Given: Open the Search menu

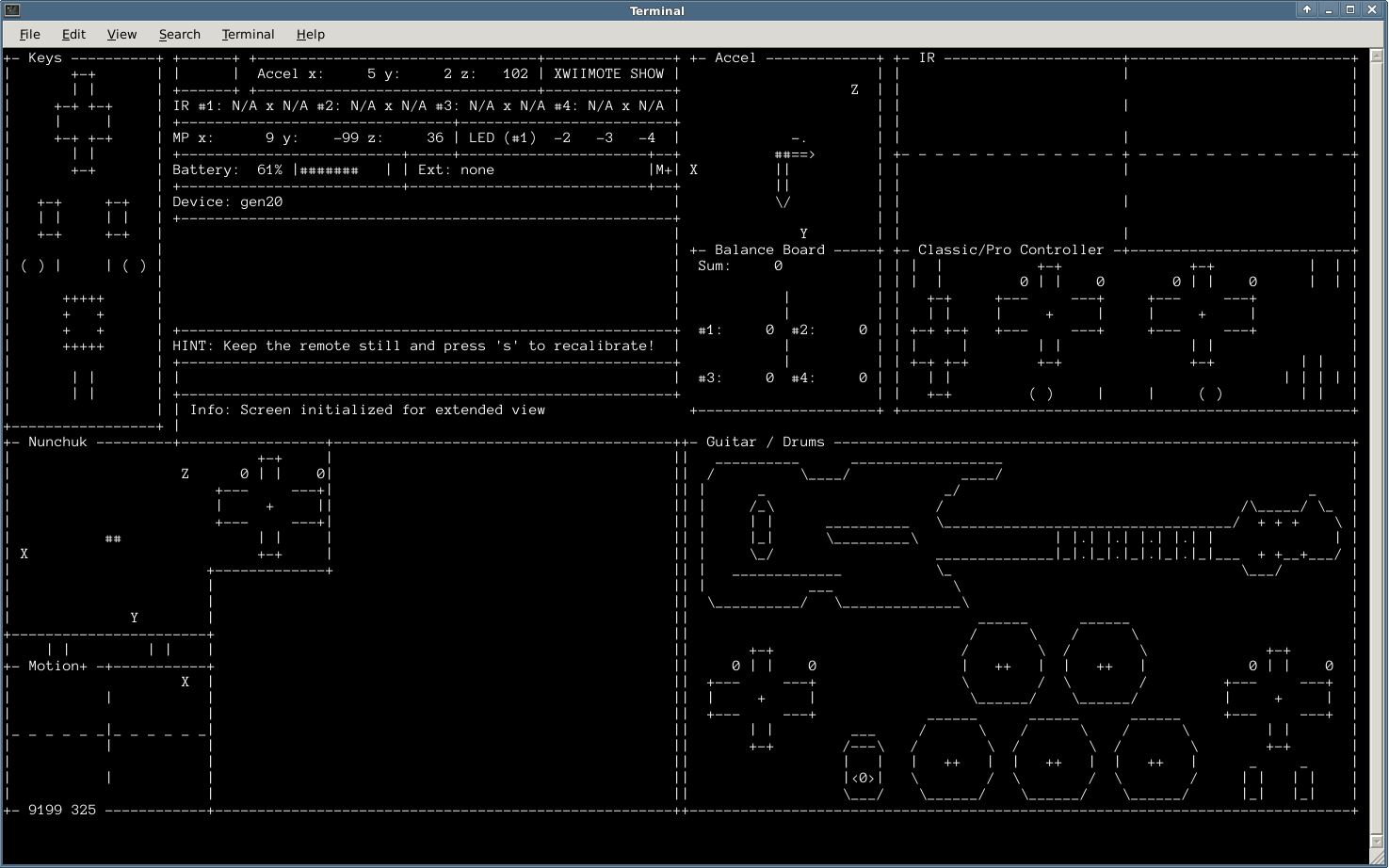Looking at the screenshot, I should click(x=179, y=34).
